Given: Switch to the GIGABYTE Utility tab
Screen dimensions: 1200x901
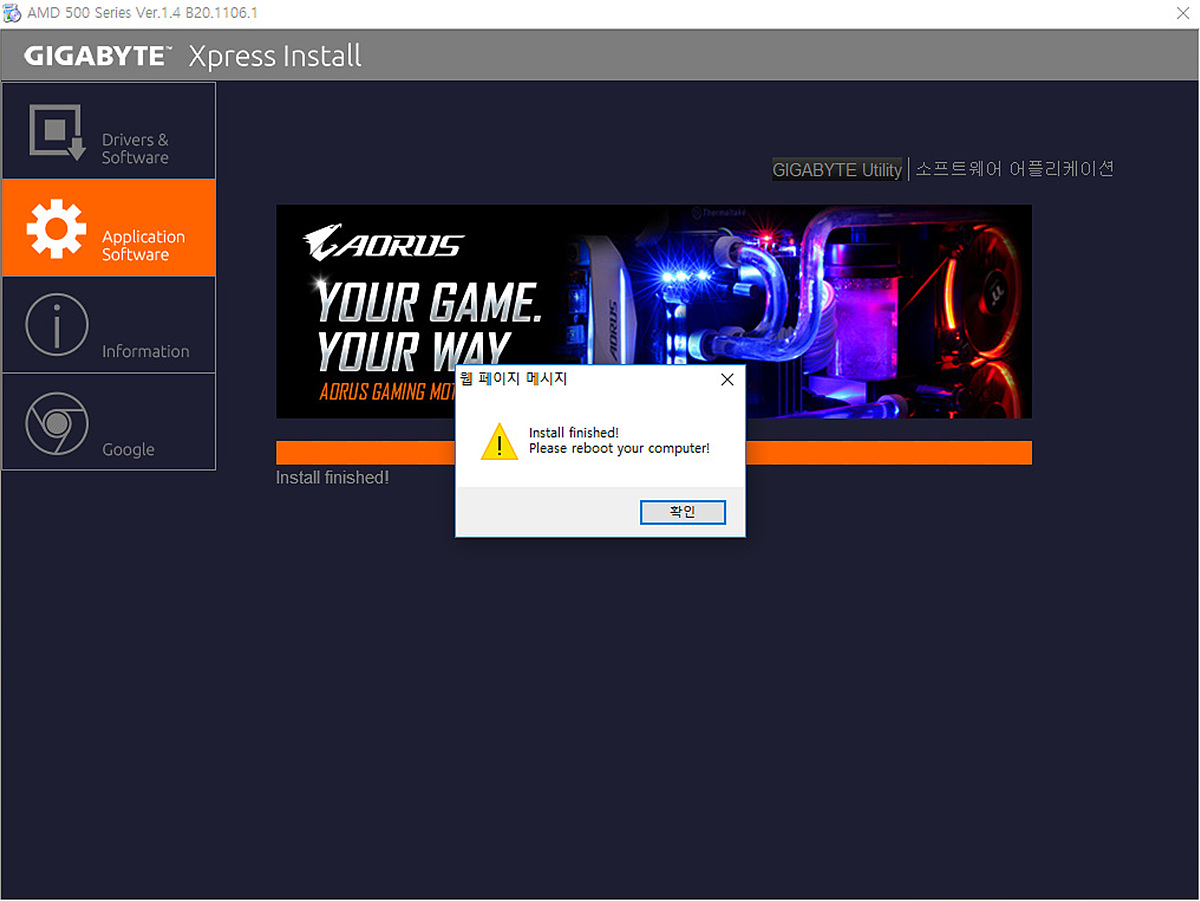Looking at the screenshot, I should 837,170.
